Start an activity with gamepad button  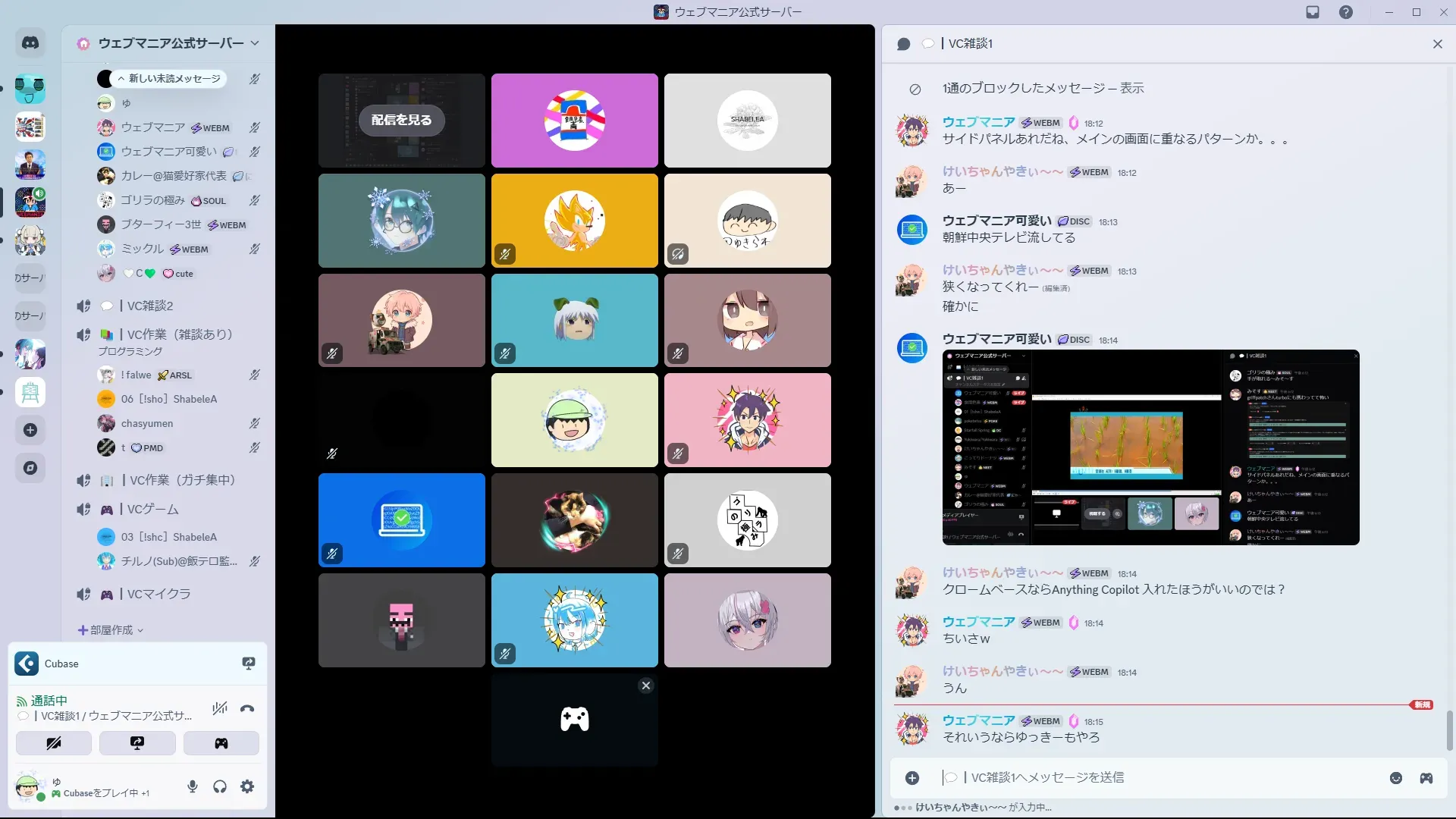pyautogui.click(x=221, y=743)
